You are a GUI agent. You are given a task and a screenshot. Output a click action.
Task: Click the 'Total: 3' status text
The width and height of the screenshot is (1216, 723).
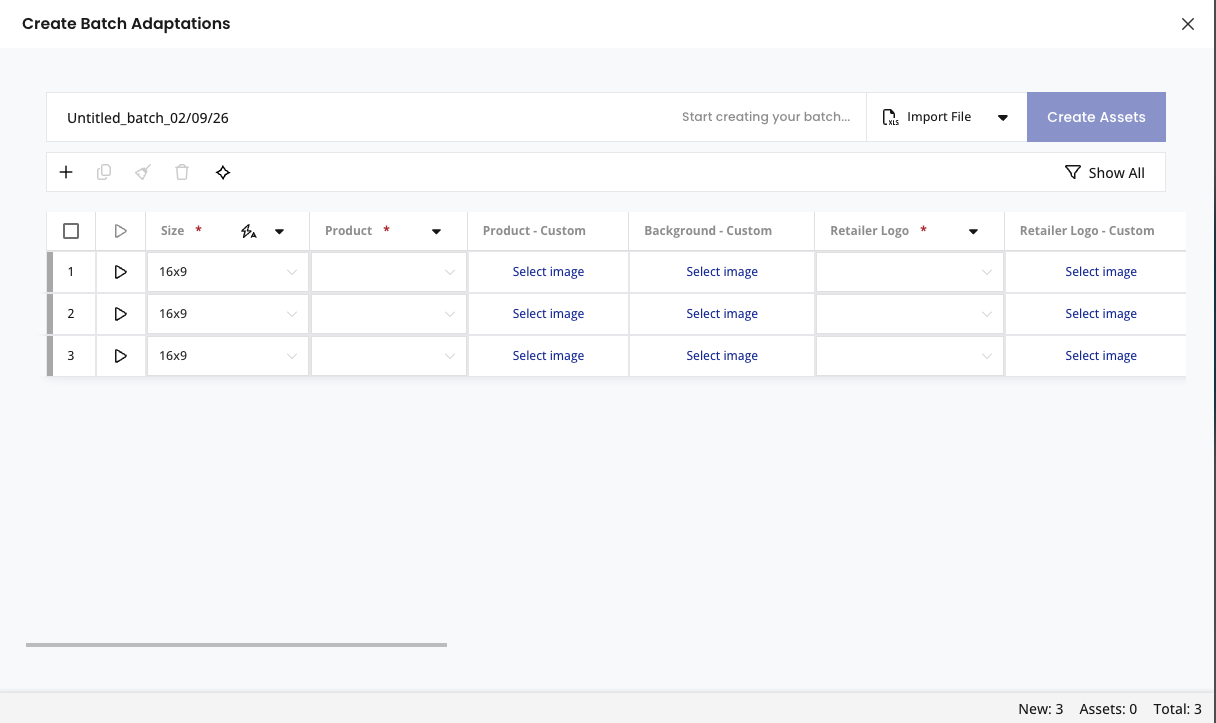coord(1178,709)
